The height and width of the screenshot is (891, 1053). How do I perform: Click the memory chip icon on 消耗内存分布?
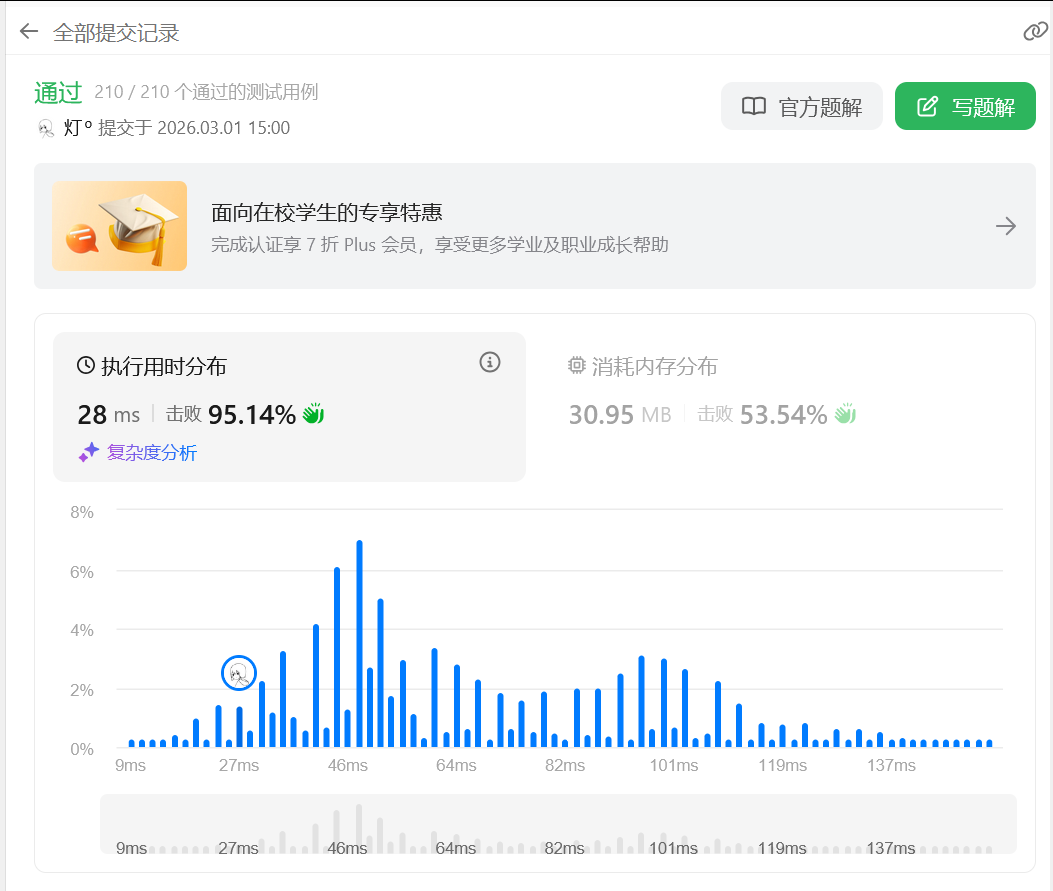click(x=576, y=366)
